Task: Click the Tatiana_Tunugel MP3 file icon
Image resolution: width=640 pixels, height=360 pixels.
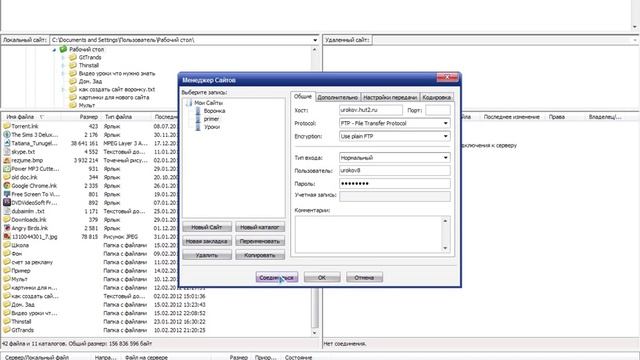Action: pos(7,143)
